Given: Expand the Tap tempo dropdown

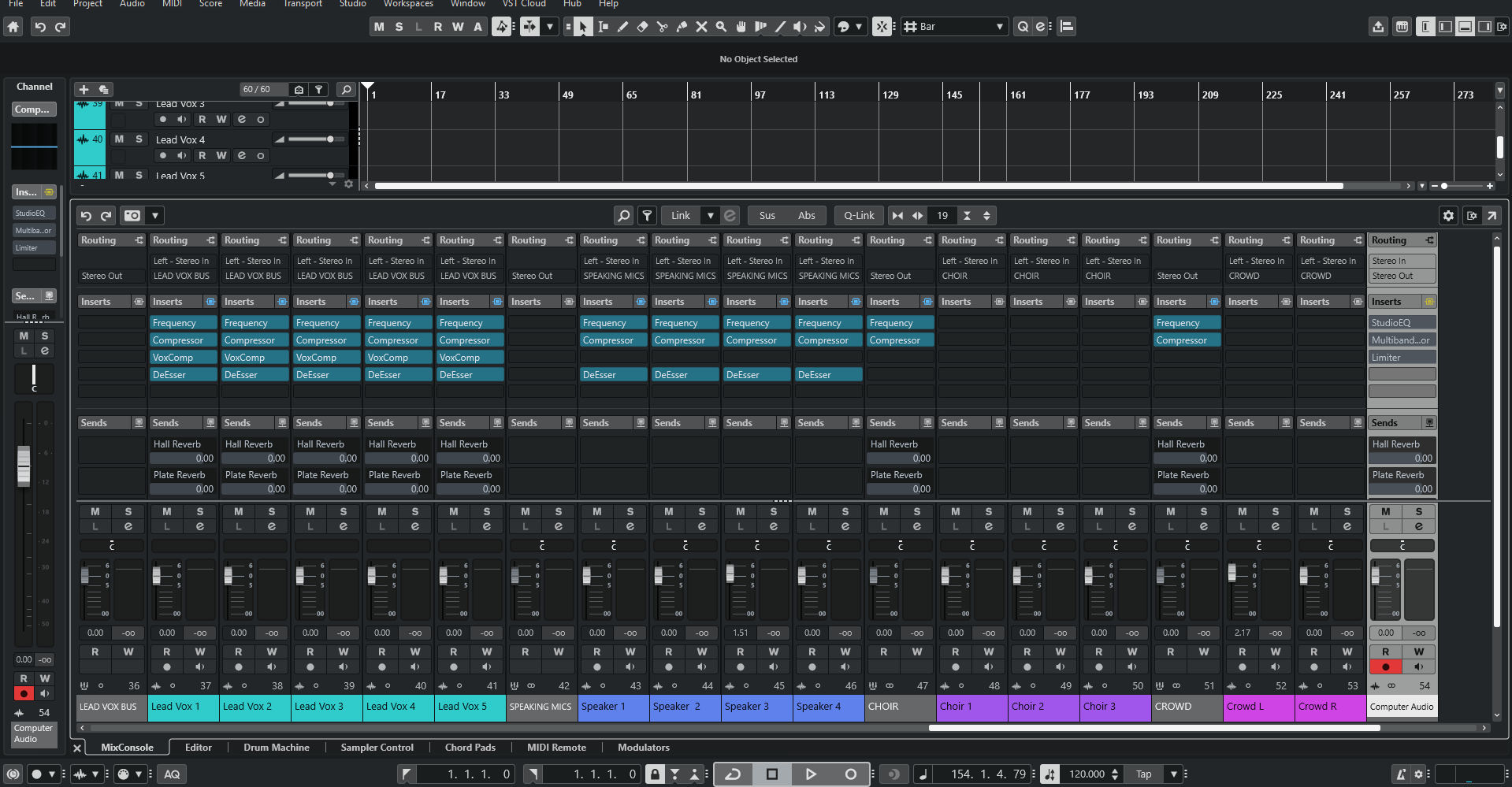Looking at the screenshot, I should (x=1173, y=774).
